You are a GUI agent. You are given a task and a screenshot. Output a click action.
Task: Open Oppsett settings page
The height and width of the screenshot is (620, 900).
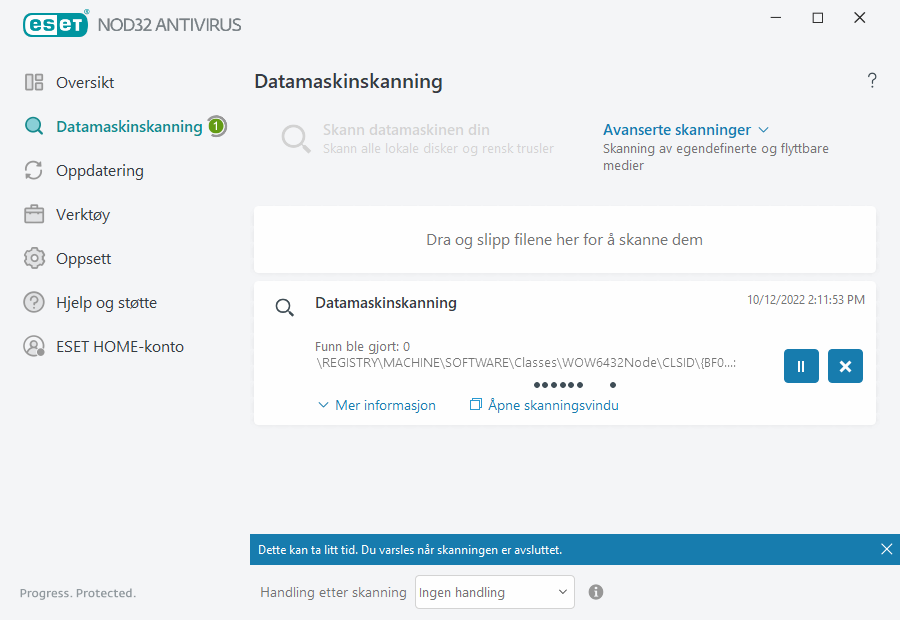pyautogui.click(x=83, y=258)
